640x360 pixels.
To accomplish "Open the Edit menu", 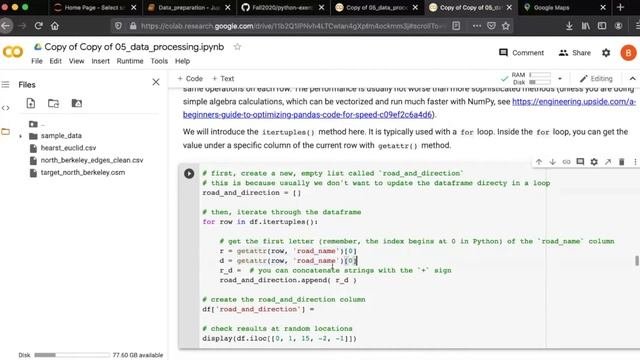I will coord(56,61).
